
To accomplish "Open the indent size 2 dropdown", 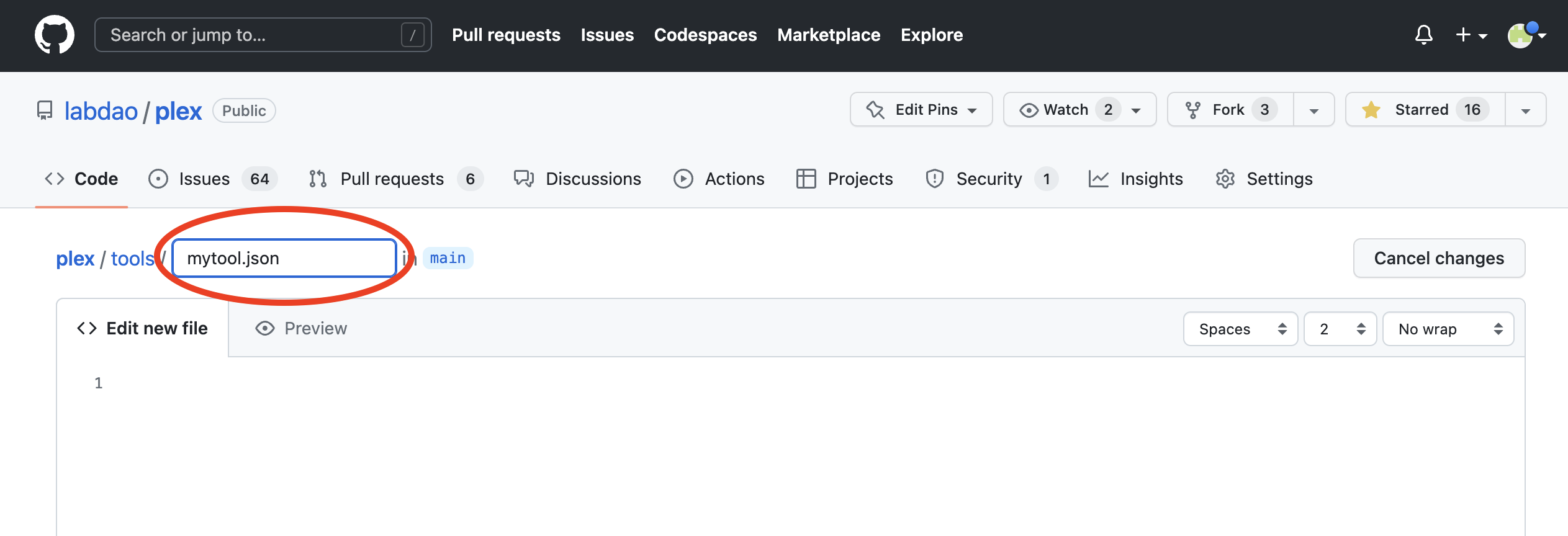I will click(x=1340, y=329).
